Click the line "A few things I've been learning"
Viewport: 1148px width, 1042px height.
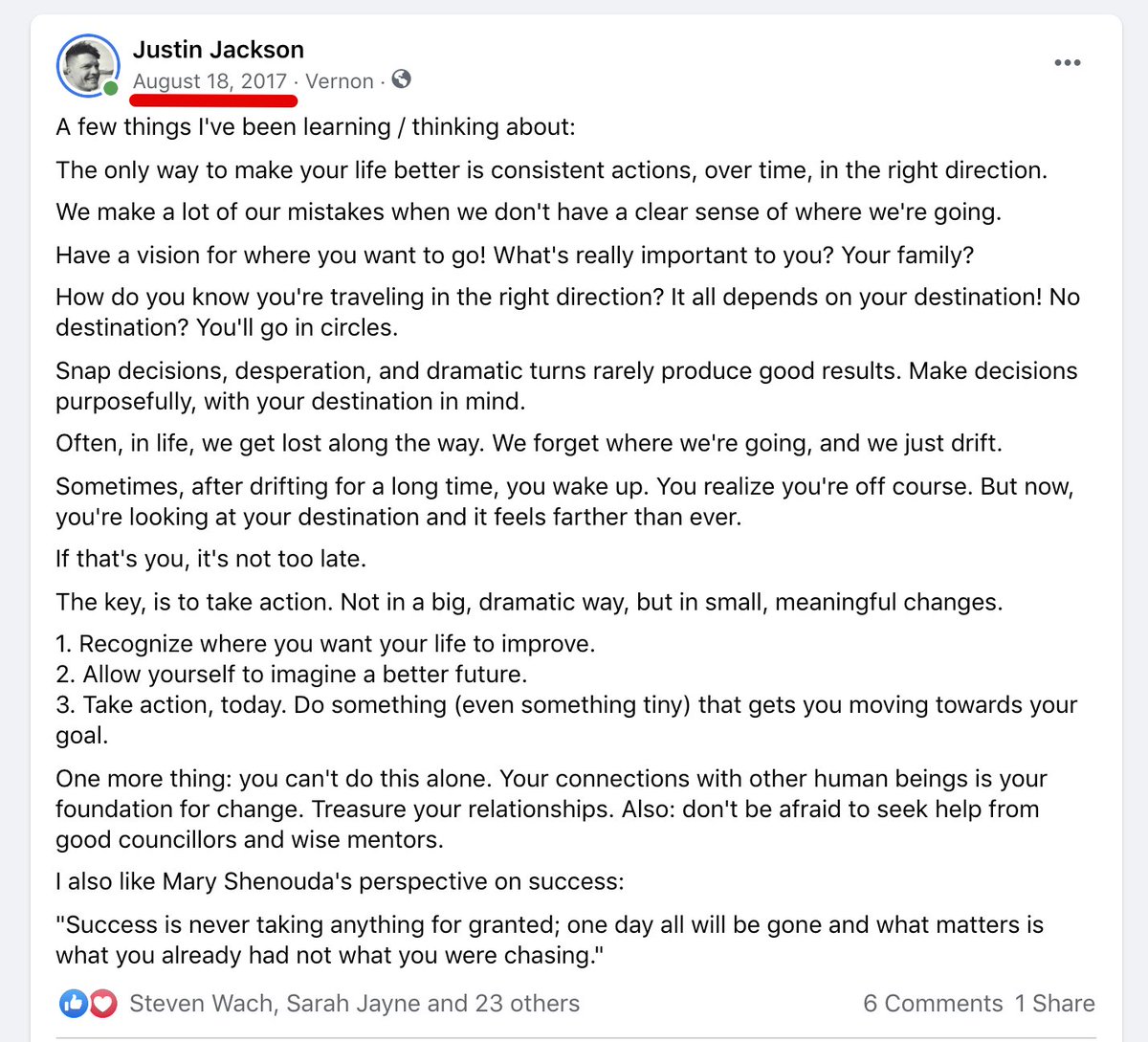[316, 127]
